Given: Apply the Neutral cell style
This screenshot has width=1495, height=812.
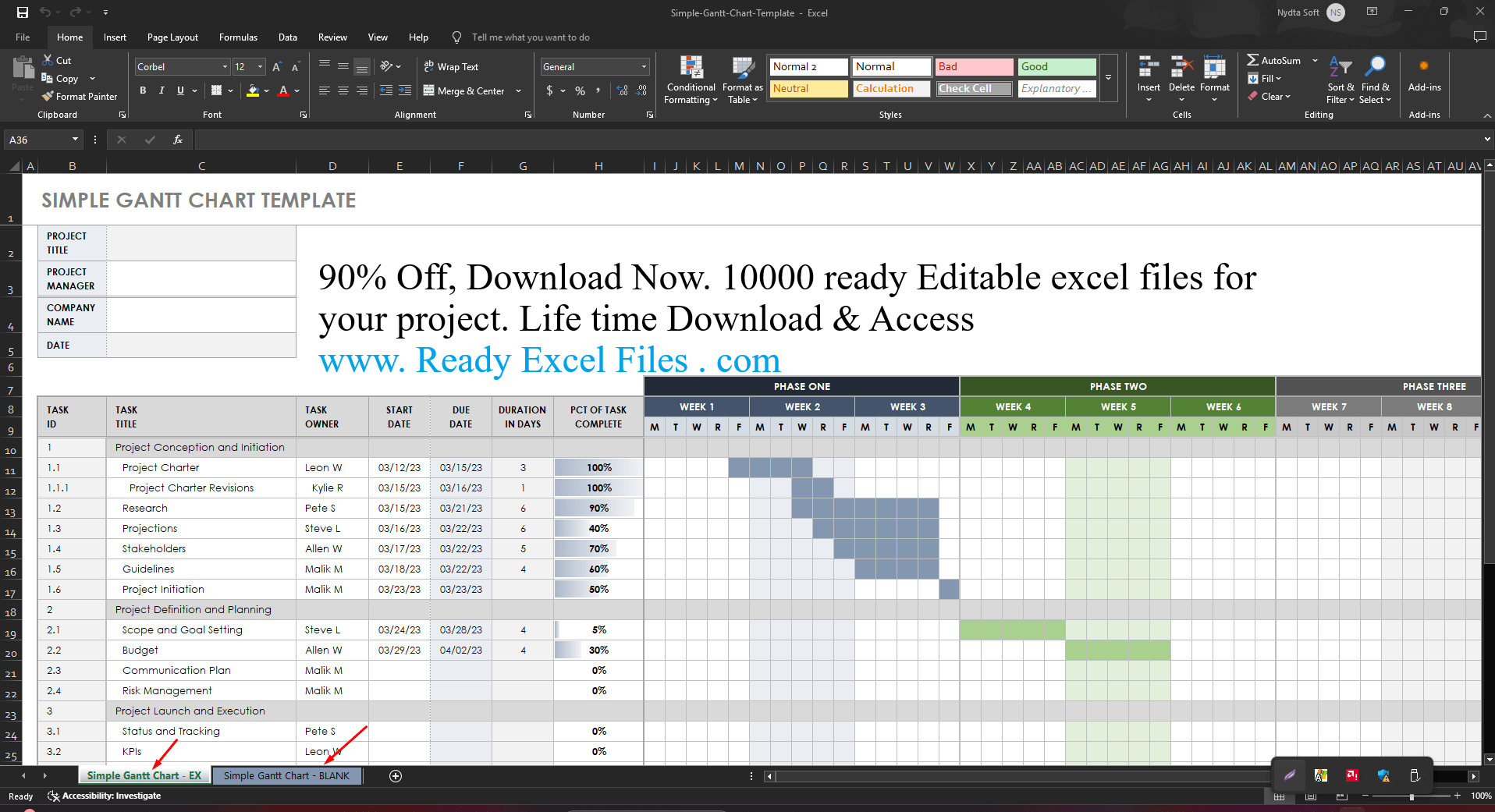Looking at the screenshot, I should 809,89.
